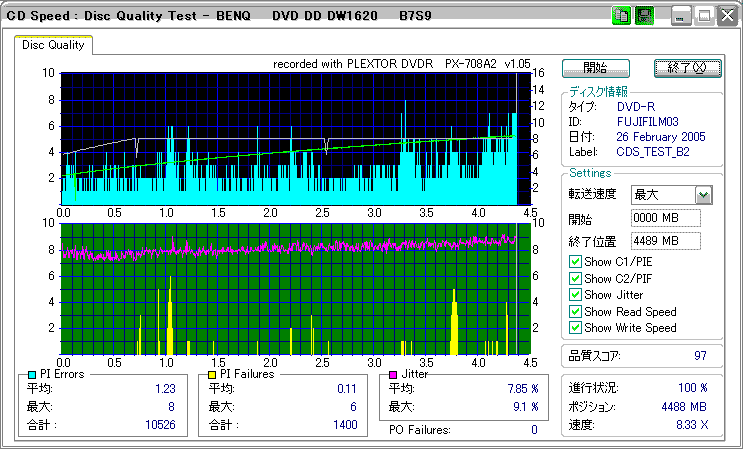Click the 開始 0000 MB input field

666,218
